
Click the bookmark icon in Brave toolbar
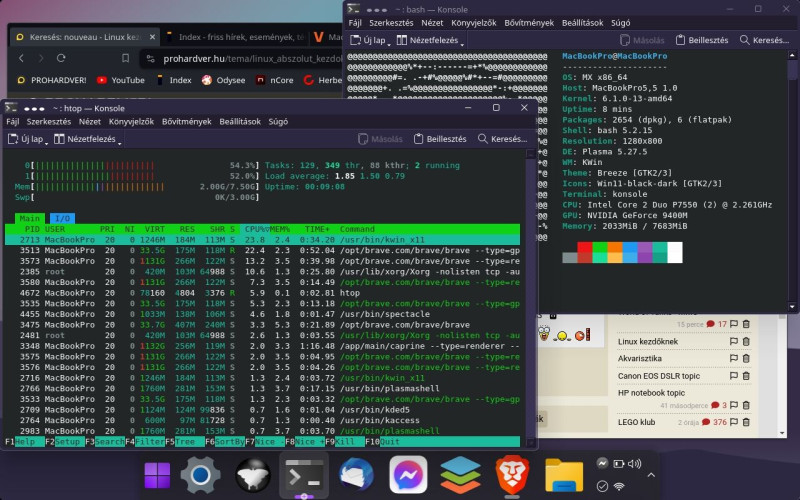click(126, 58)
